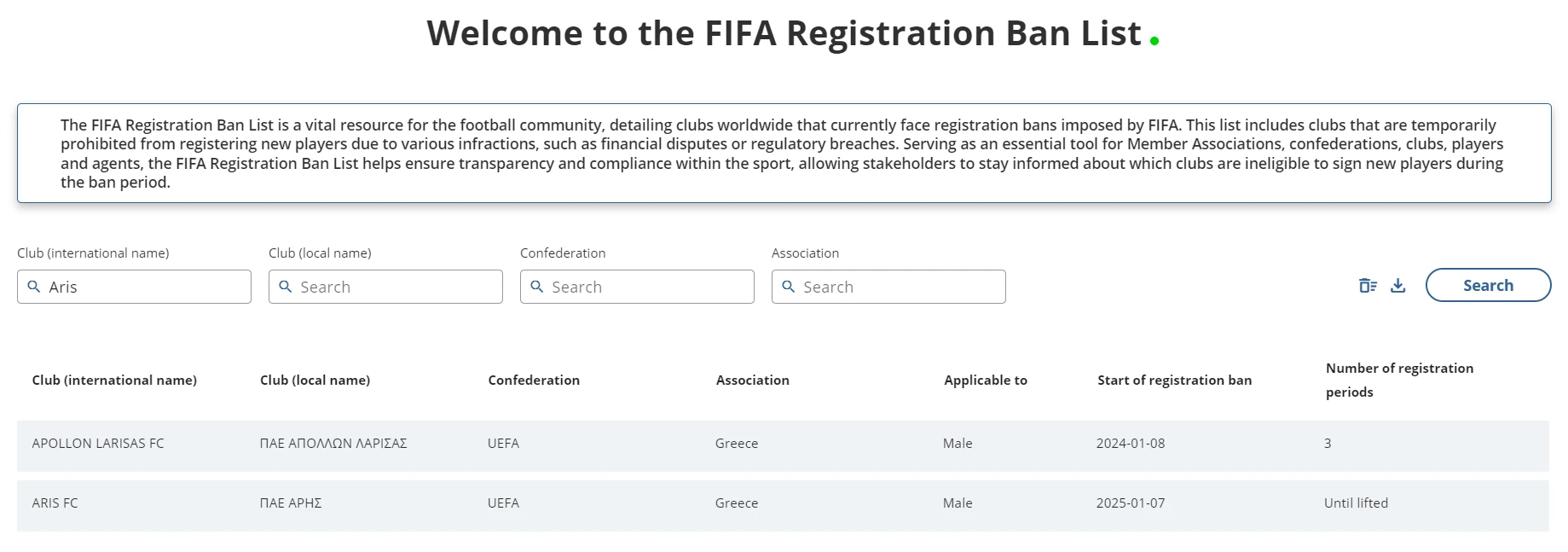Image resolution: width=1568 pixels, height=552 pixels.
Task: Click the magnifier in Club international name field
Action: tap(34, 287)
